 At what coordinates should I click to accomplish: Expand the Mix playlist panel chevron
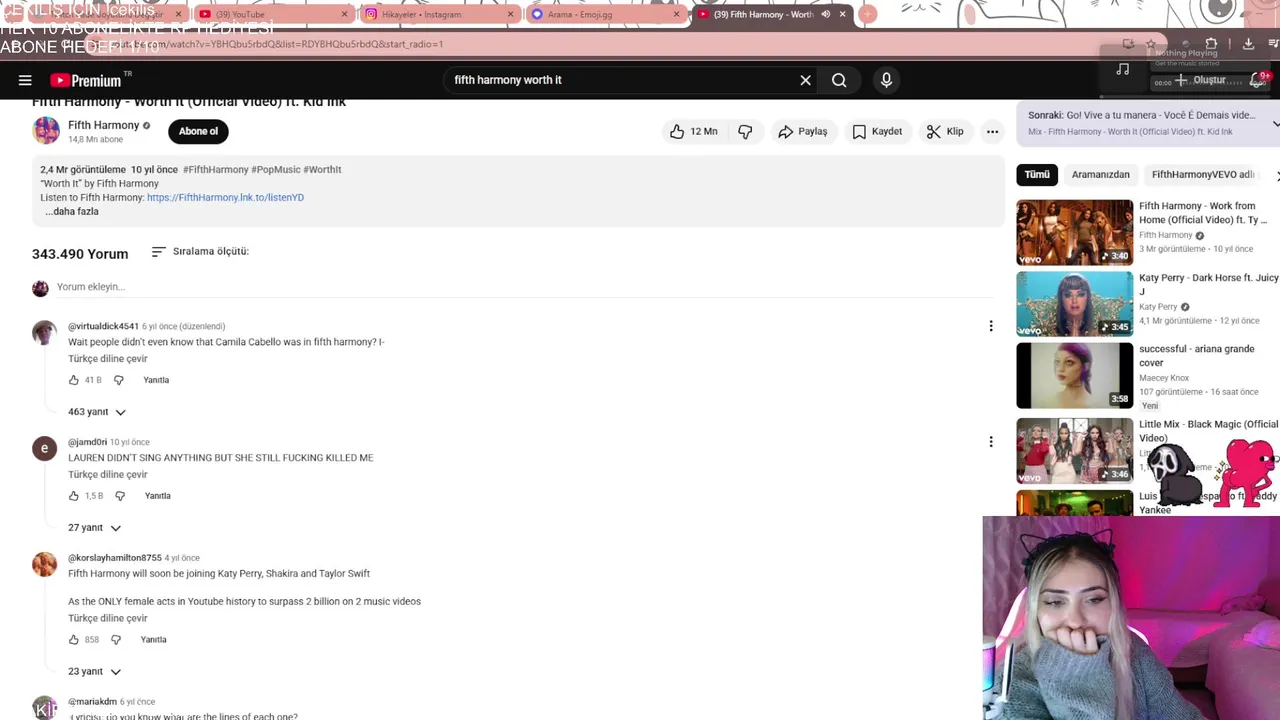pyautogui.click(x=1275, y=123)
